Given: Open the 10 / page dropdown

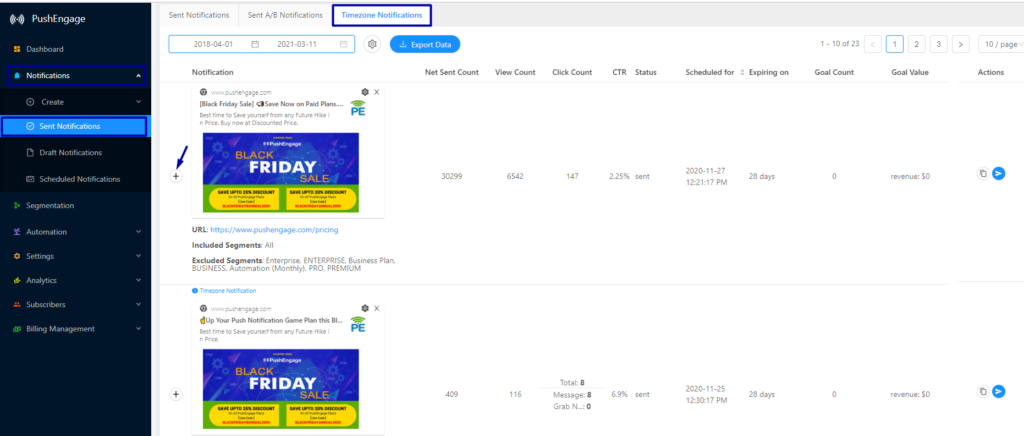Looking at the screenshot, I should pos(1001,44).
